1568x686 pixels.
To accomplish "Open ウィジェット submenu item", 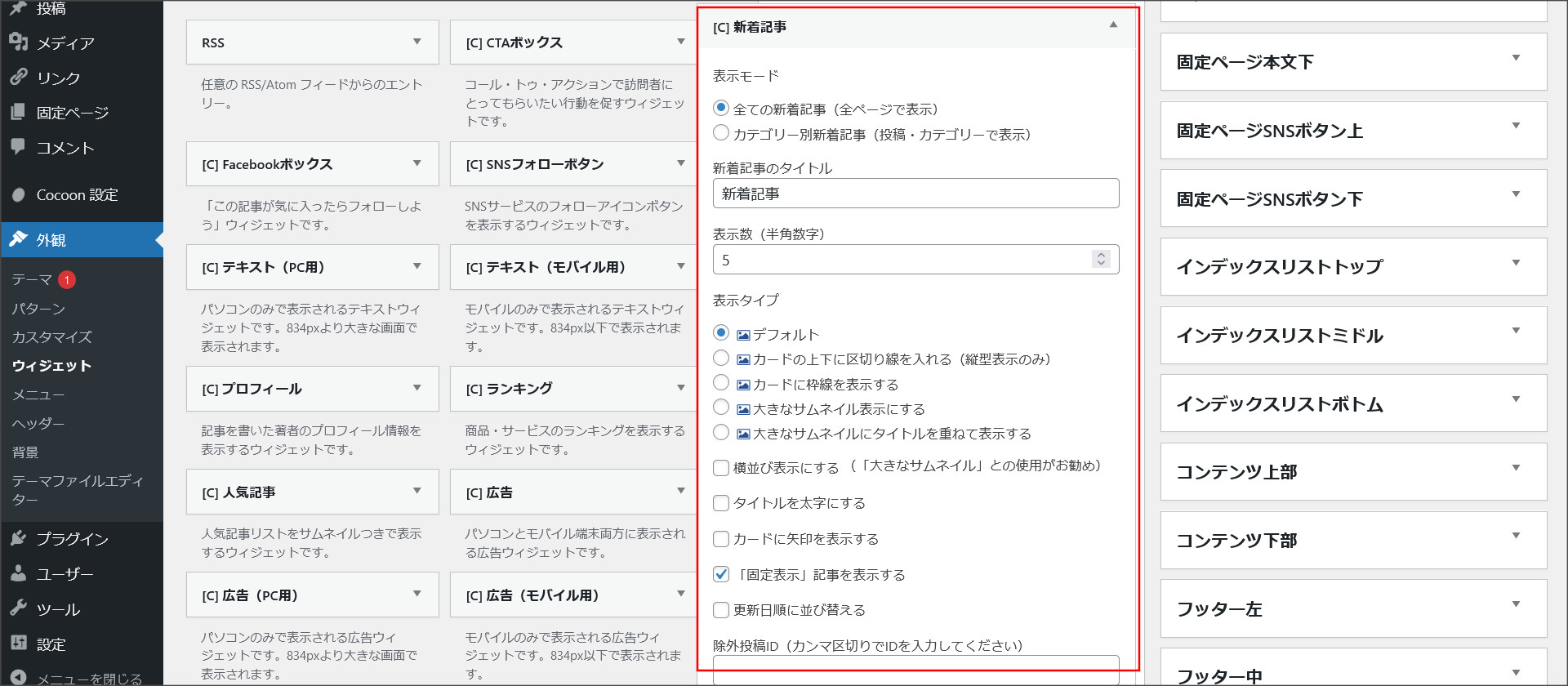I will [51, 366].
